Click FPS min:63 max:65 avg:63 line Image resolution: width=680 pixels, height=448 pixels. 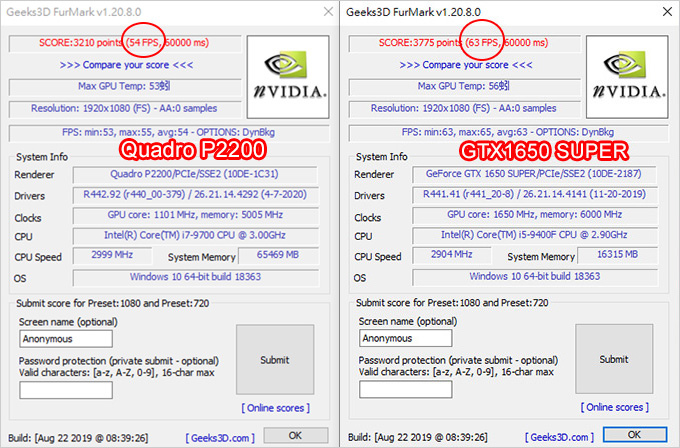point(508,132)
